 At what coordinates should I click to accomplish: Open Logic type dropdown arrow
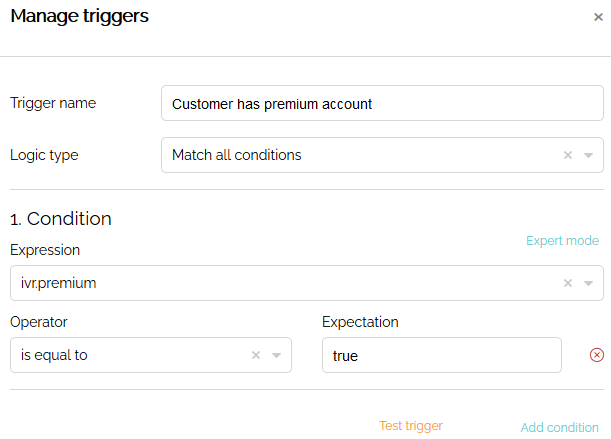click(588, 155)
